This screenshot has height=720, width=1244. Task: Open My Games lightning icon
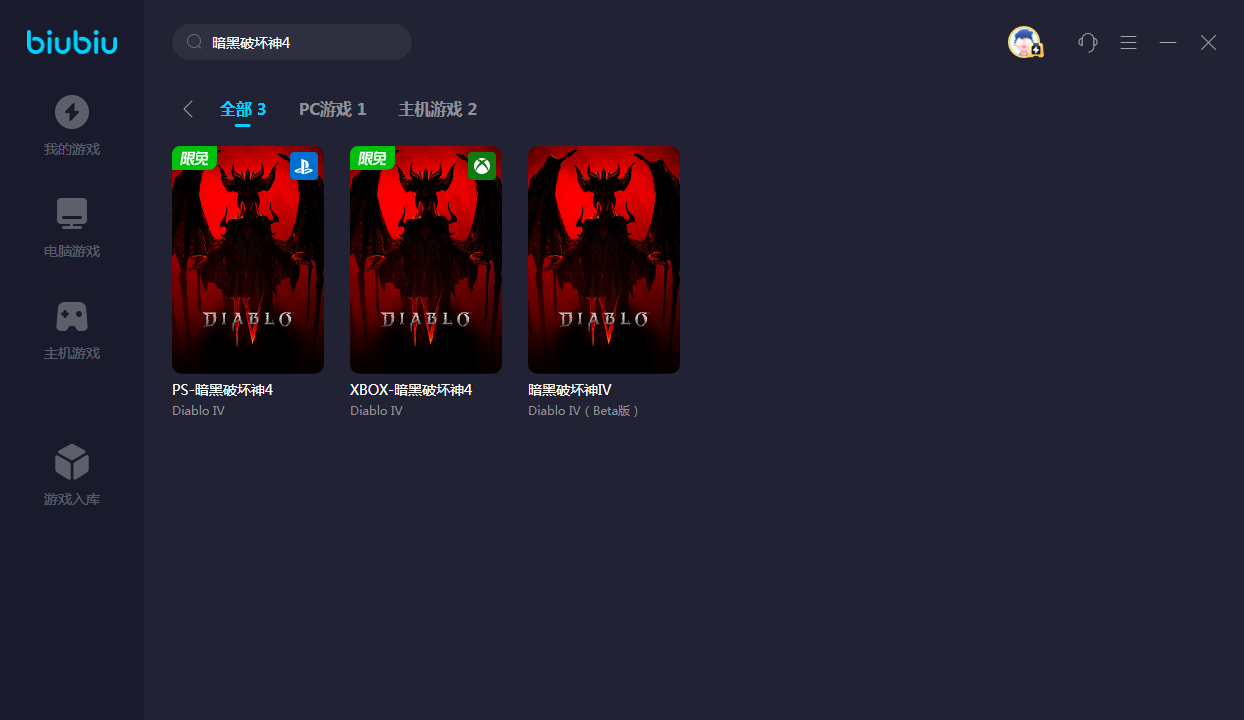click(x=72, y=112)
